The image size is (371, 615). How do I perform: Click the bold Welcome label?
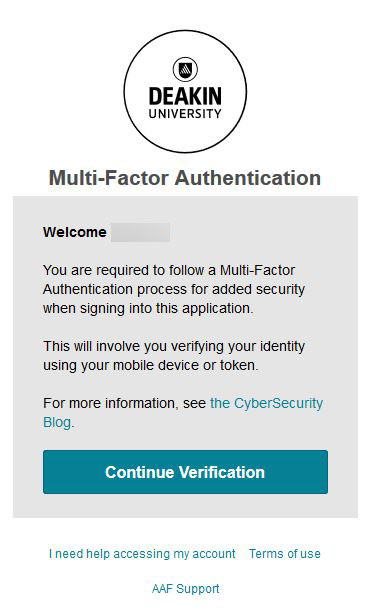[75, 232]
